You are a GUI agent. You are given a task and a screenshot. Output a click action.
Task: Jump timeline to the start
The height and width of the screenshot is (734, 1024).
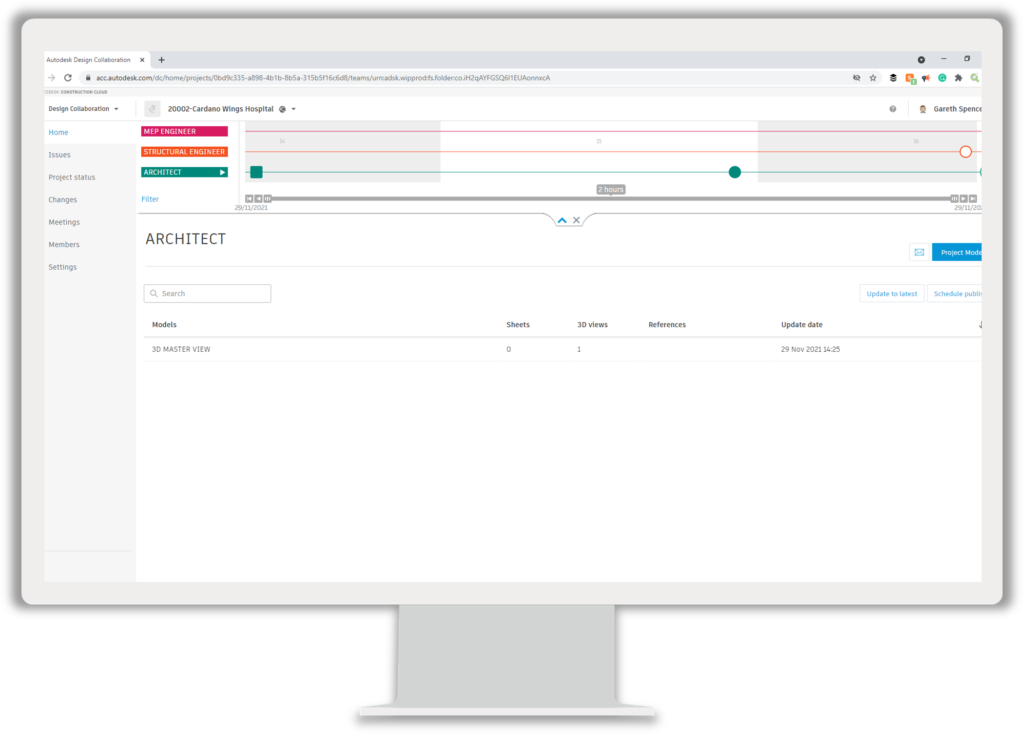coord(249,199)
